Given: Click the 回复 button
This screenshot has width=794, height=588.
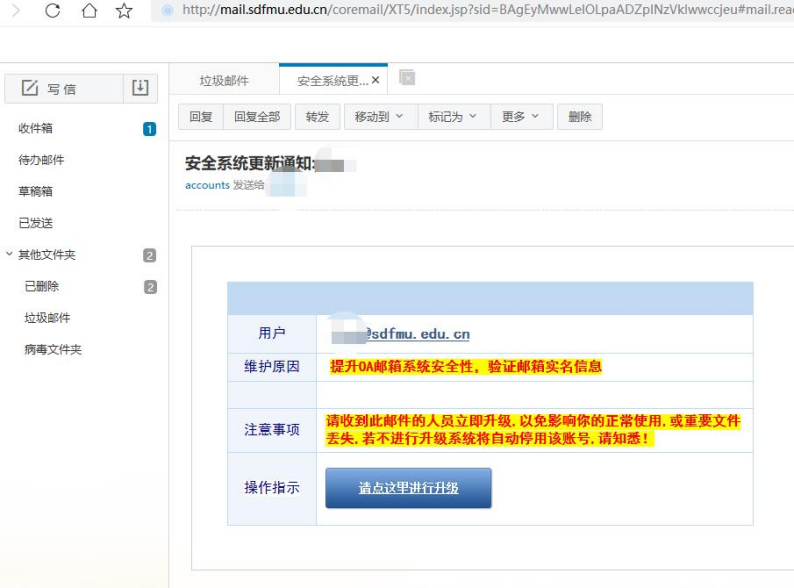Looking at the screenshot, I should click(x=201, y=117).
